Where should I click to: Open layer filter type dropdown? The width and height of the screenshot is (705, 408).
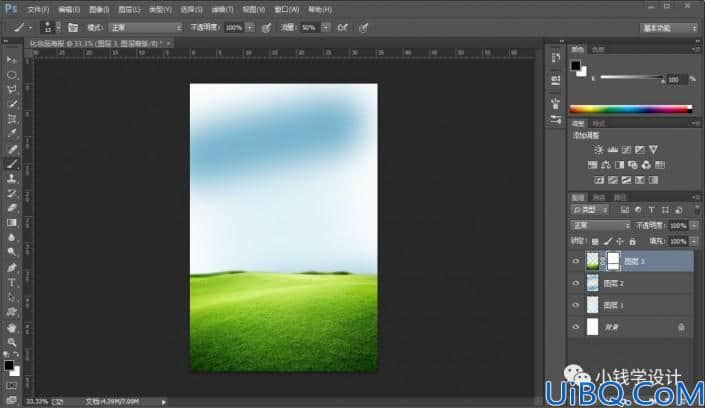590,210
